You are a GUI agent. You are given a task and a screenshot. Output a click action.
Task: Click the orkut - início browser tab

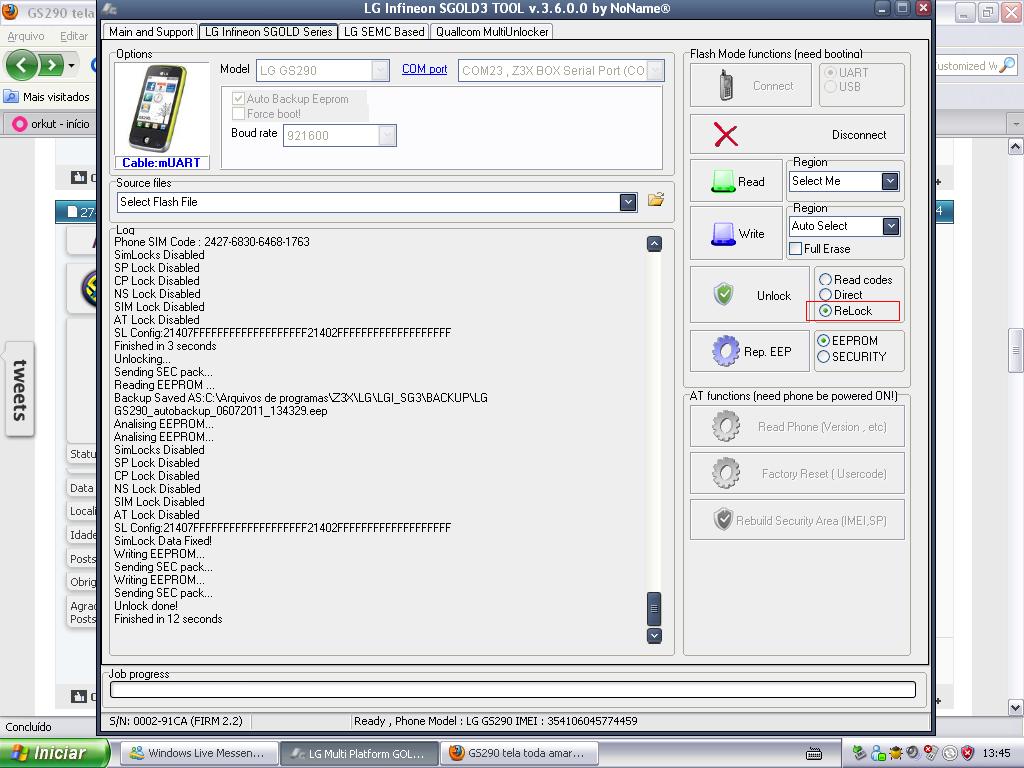pyautogui.click(x=51, y=123)
